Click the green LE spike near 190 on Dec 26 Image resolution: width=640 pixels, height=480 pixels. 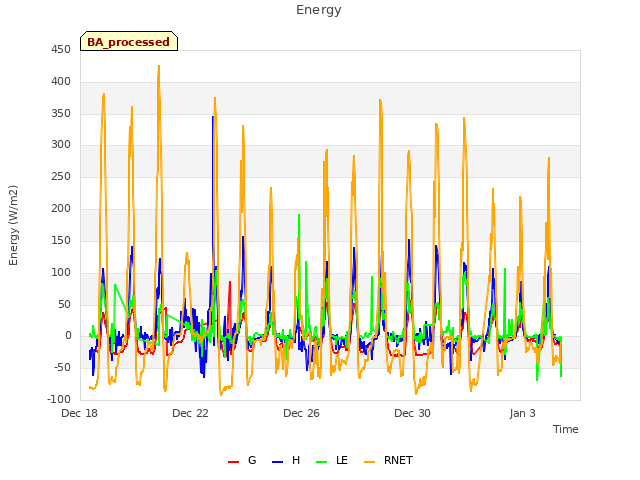click(x=299, y=215)
